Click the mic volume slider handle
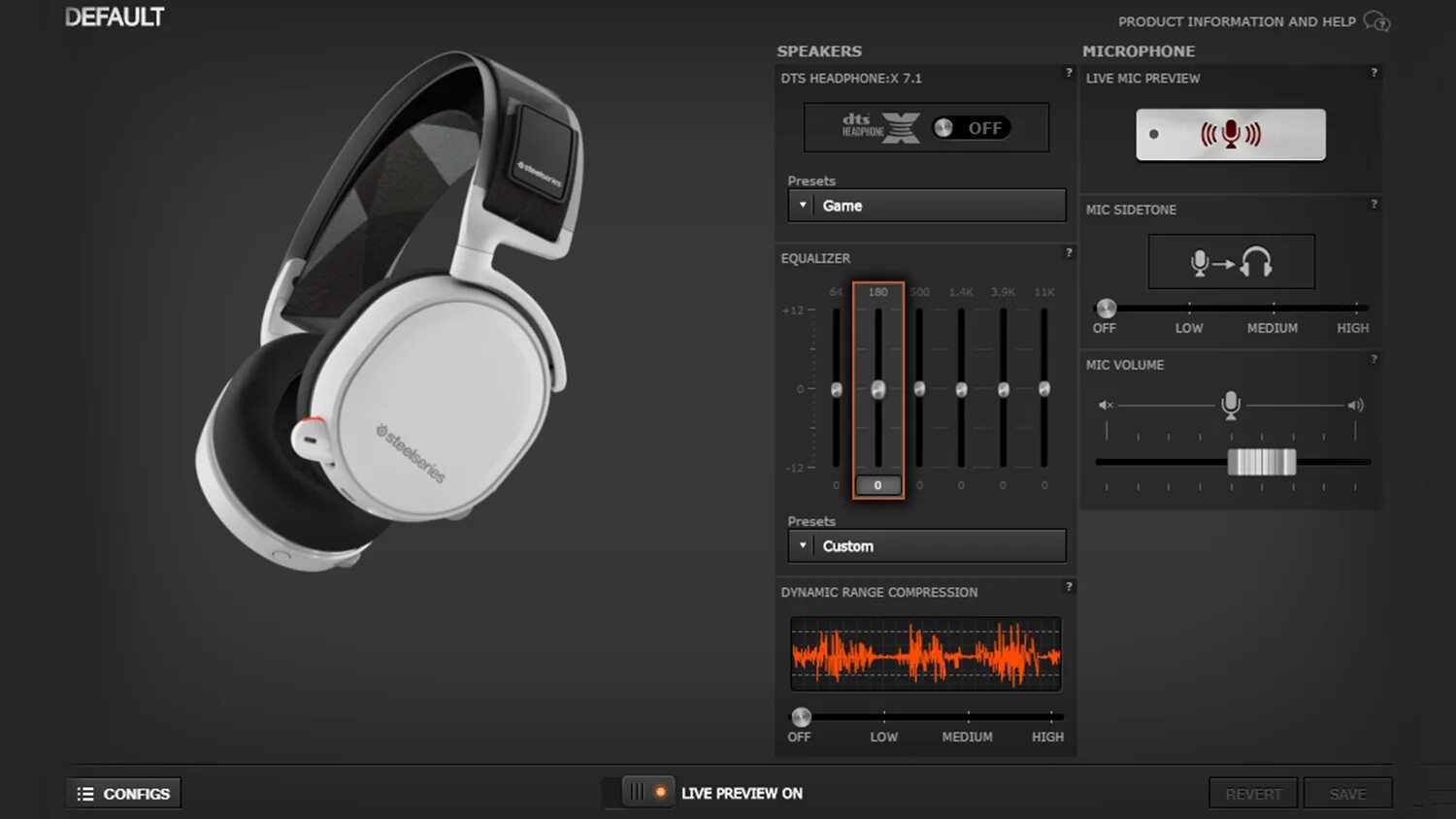Screen dimensions: 1456x819 coord(1262,462)
